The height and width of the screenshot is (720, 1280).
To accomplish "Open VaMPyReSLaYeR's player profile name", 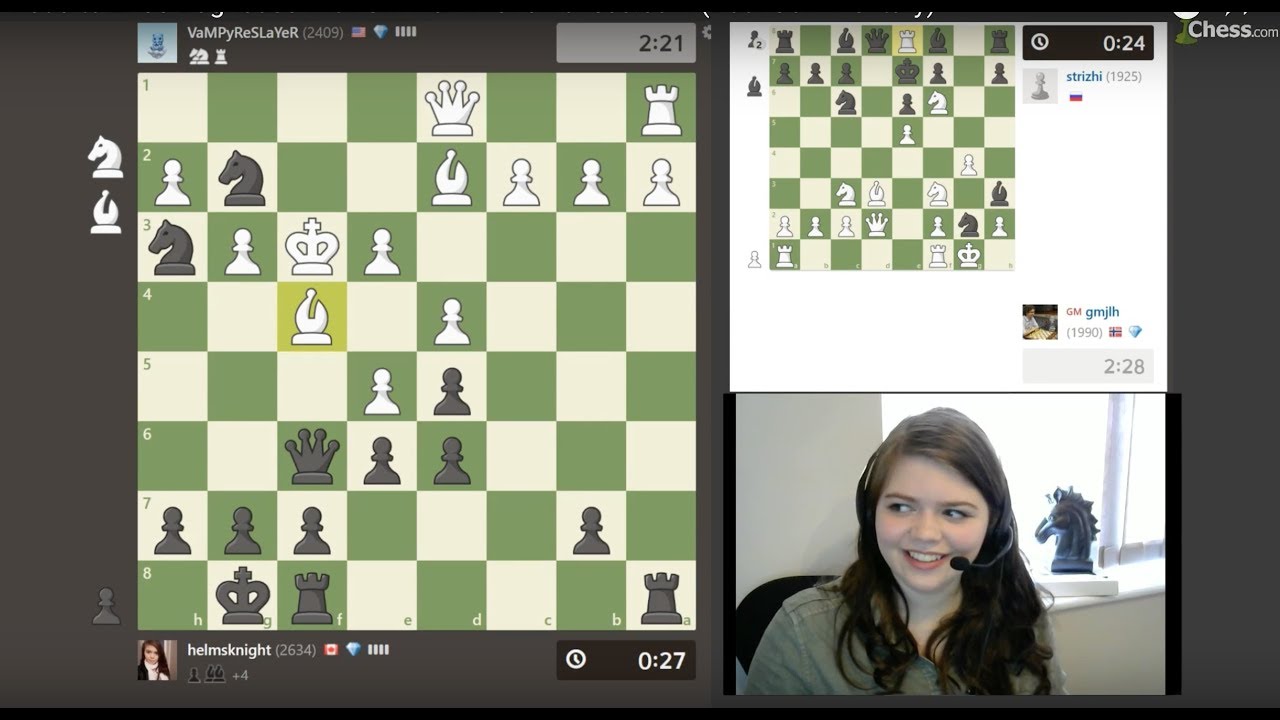I will (243, 32).
